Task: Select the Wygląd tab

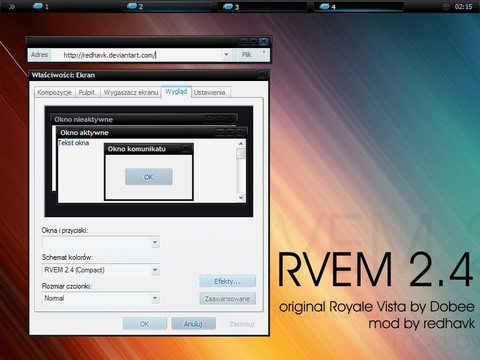Action: (176, 91)
